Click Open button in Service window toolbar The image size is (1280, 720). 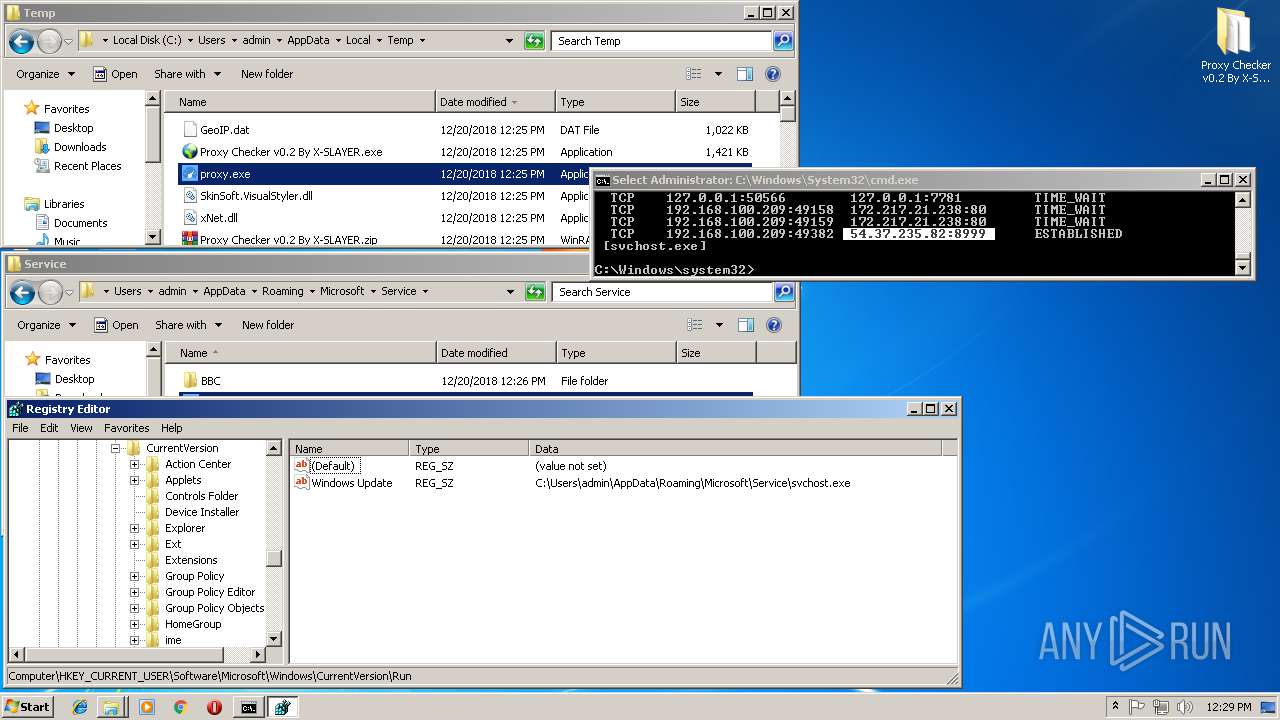(116, 325)
